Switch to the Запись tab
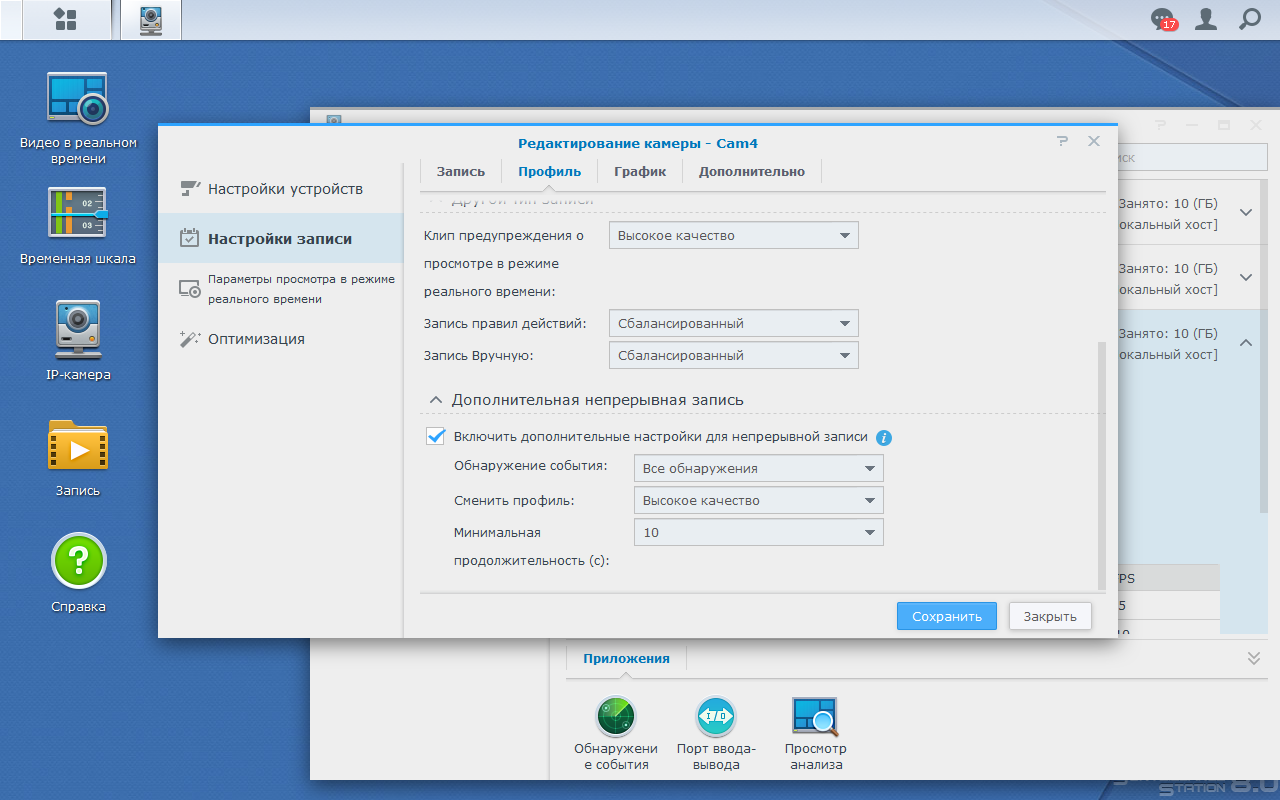This screenshot has height=800, width=1280. 461,171
